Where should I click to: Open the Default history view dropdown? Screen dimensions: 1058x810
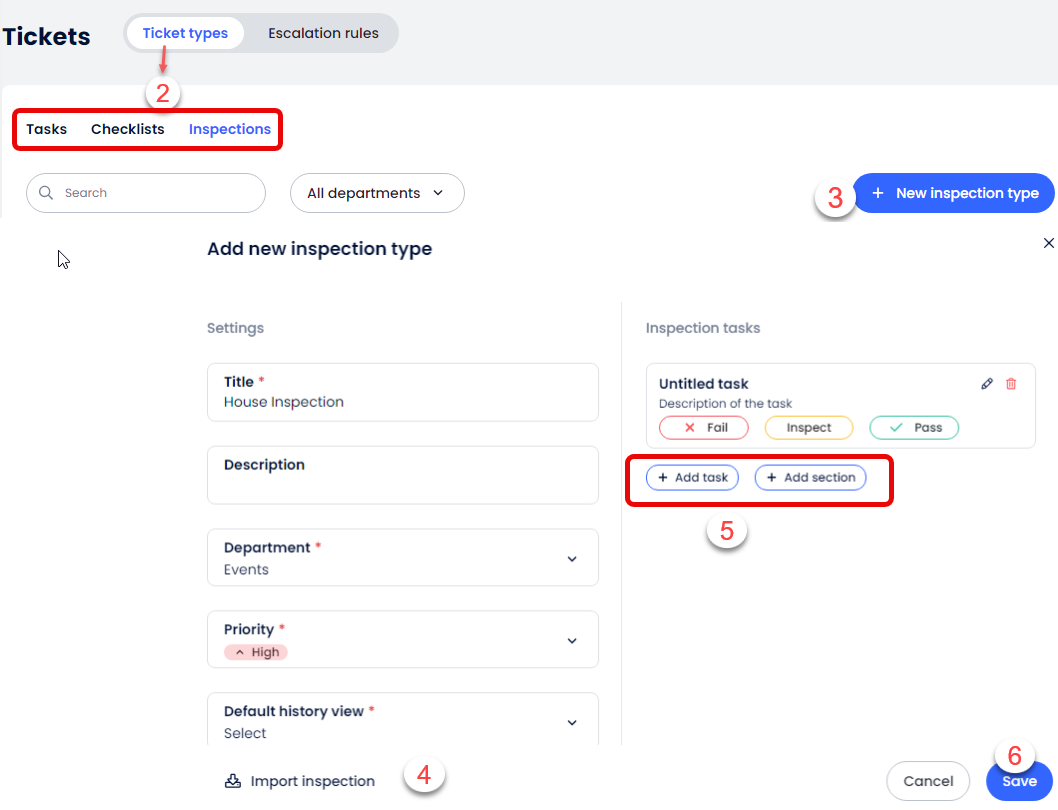[571, 722]
